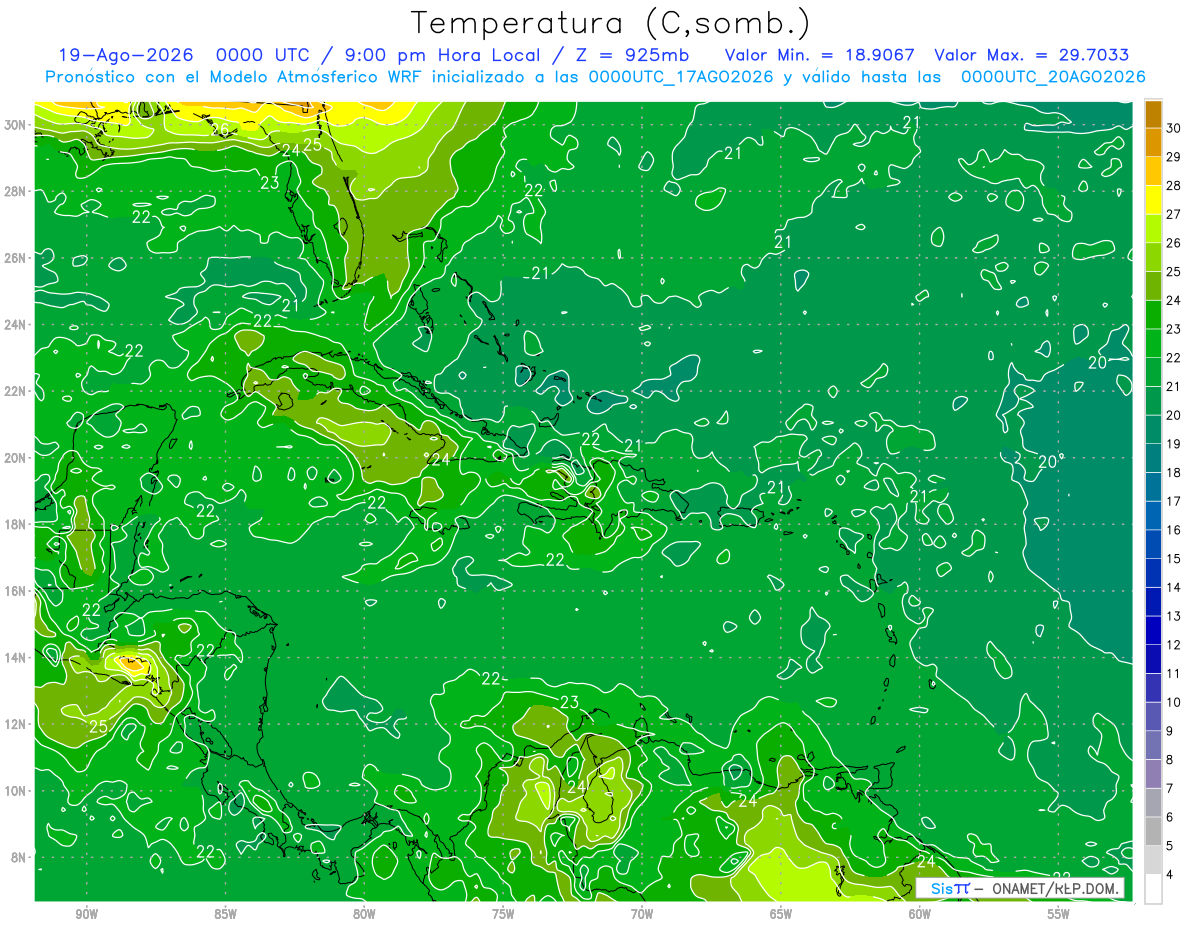Click the bright yellow swatch between 27 and 28
The image size is (1200, 927).
pyautogui.click(x=1153, y=200)
